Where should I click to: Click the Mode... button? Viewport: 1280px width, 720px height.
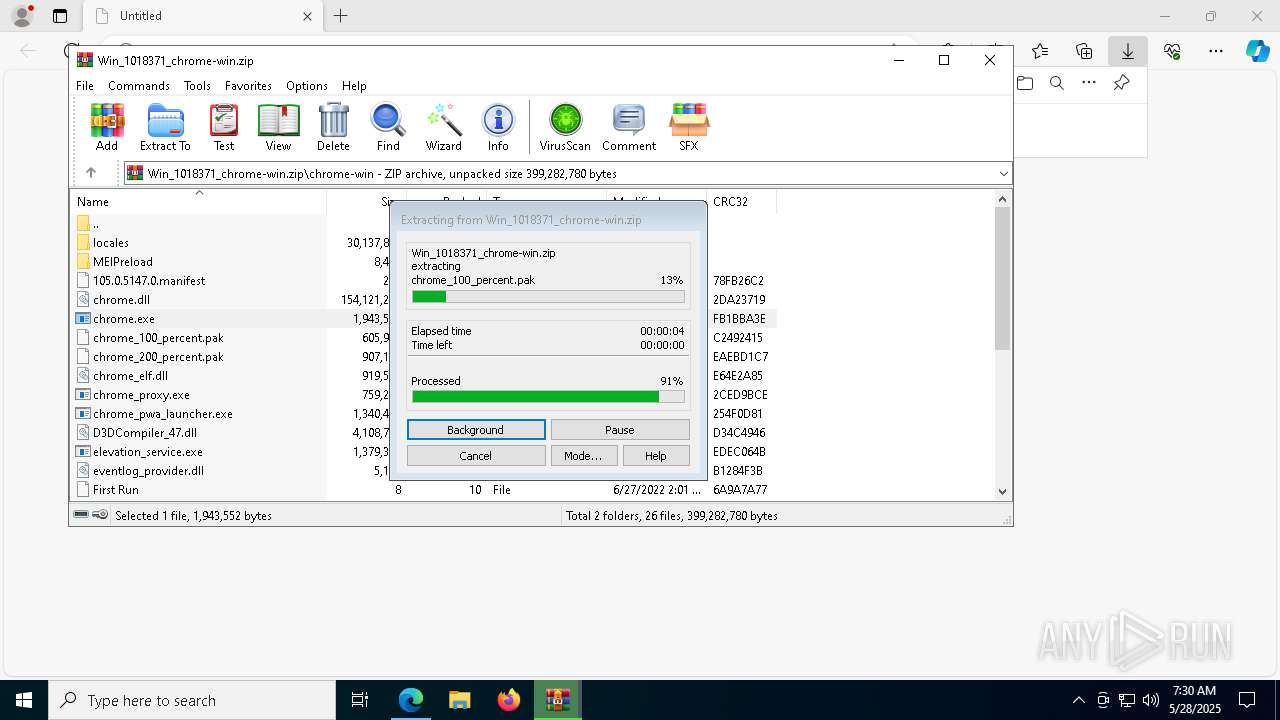pos(583,456)
